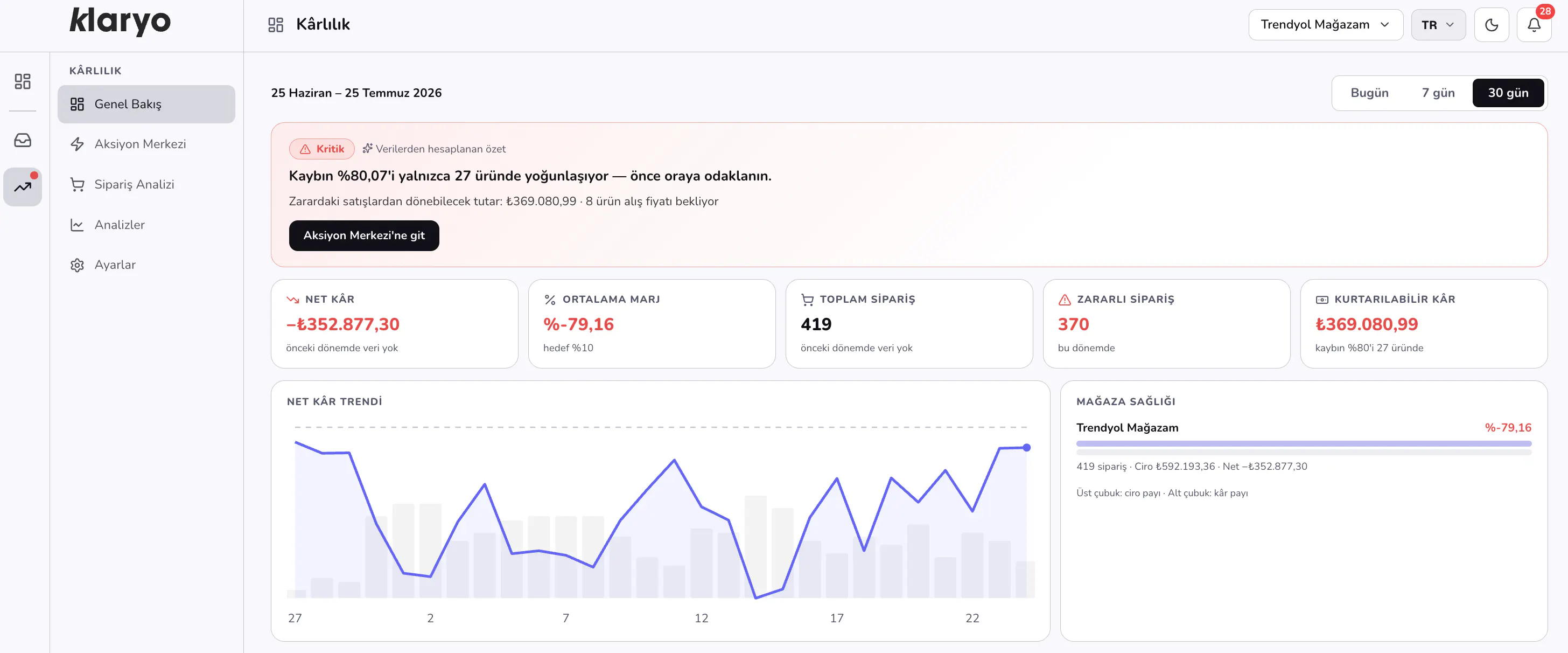Click the last data point on Net Kâr Trendi chart
This screenshot has width=1568, height=653.
[1027, 448]
